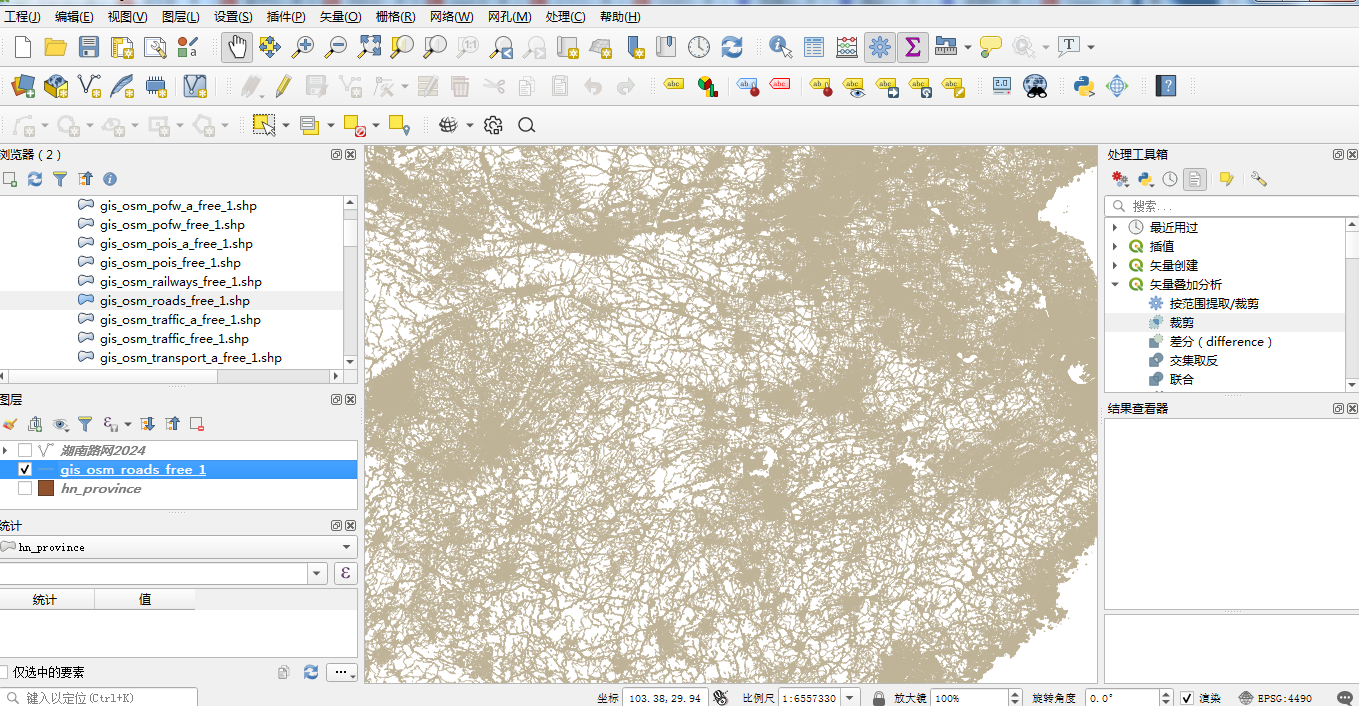Viewport: 1359px width, 706px height.
Task: Expand the 矢量创建 toolbox group
Action: coord(1115,265)
